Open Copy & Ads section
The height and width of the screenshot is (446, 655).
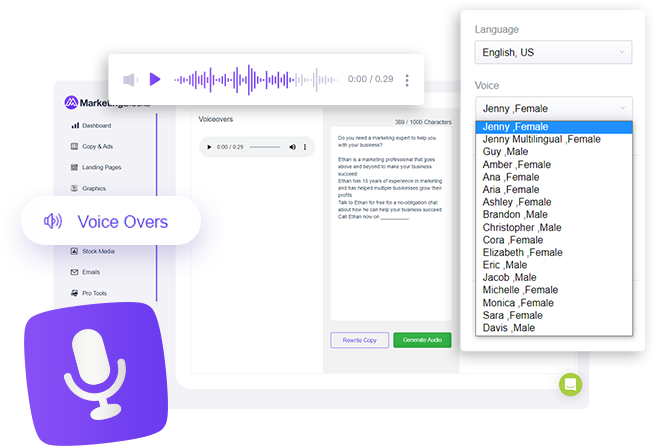click(x=92, y=146)
